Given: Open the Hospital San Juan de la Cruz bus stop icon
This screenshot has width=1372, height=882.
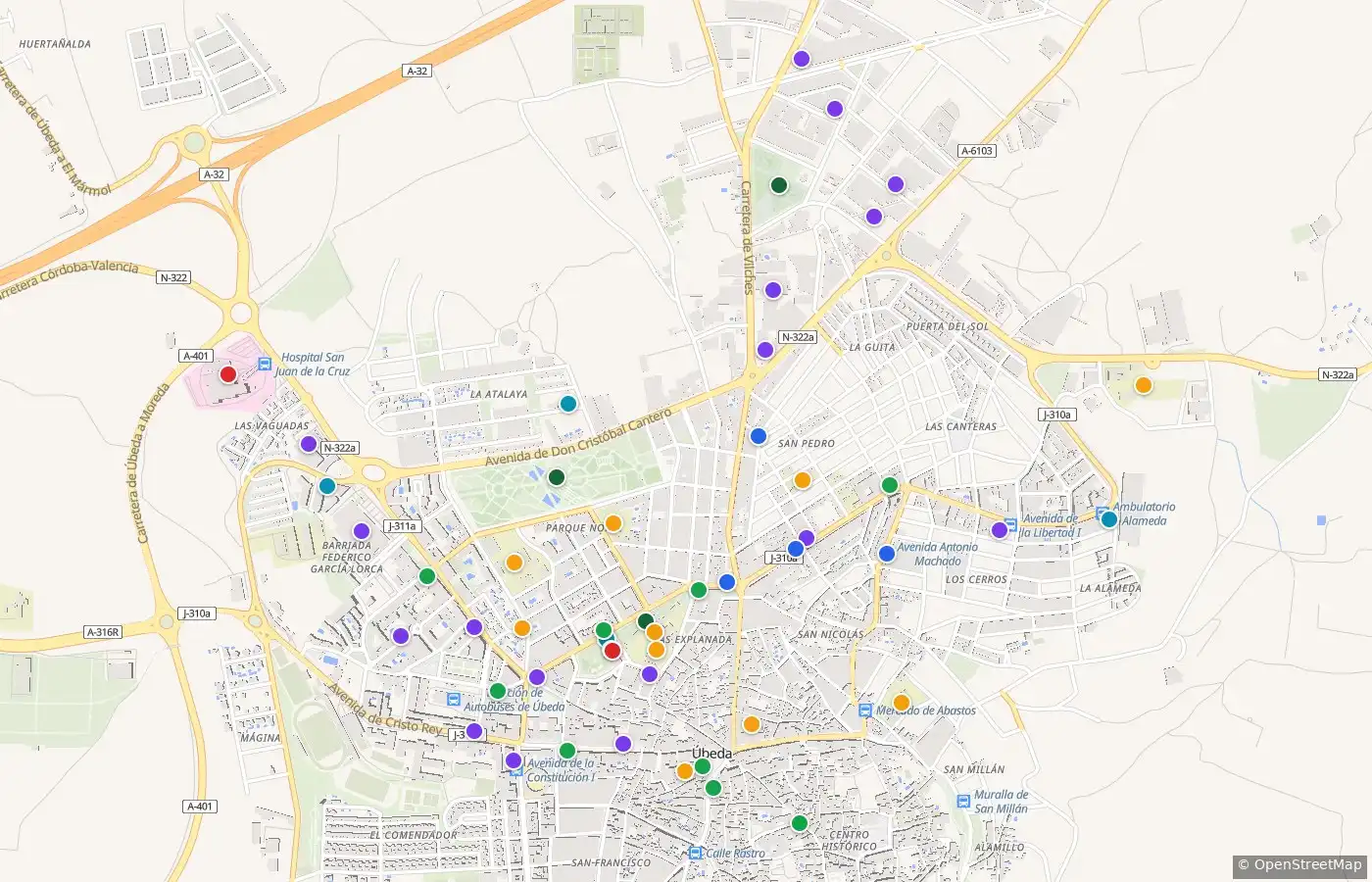Looking at the screenshot, I should click(265, 365).
